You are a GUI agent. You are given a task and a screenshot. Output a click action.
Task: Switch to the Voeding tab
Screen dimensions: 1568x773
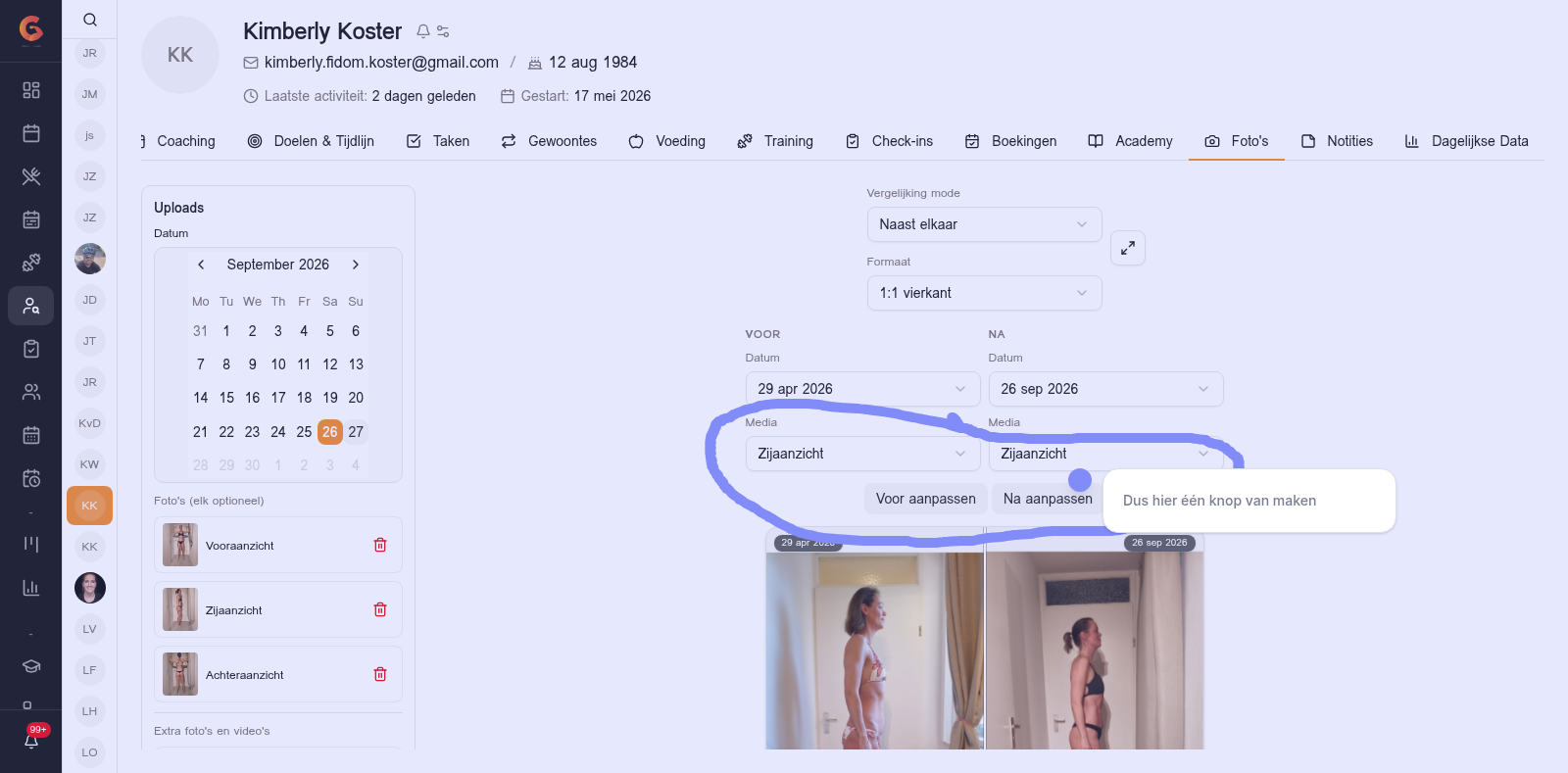(x=667, y=141)
